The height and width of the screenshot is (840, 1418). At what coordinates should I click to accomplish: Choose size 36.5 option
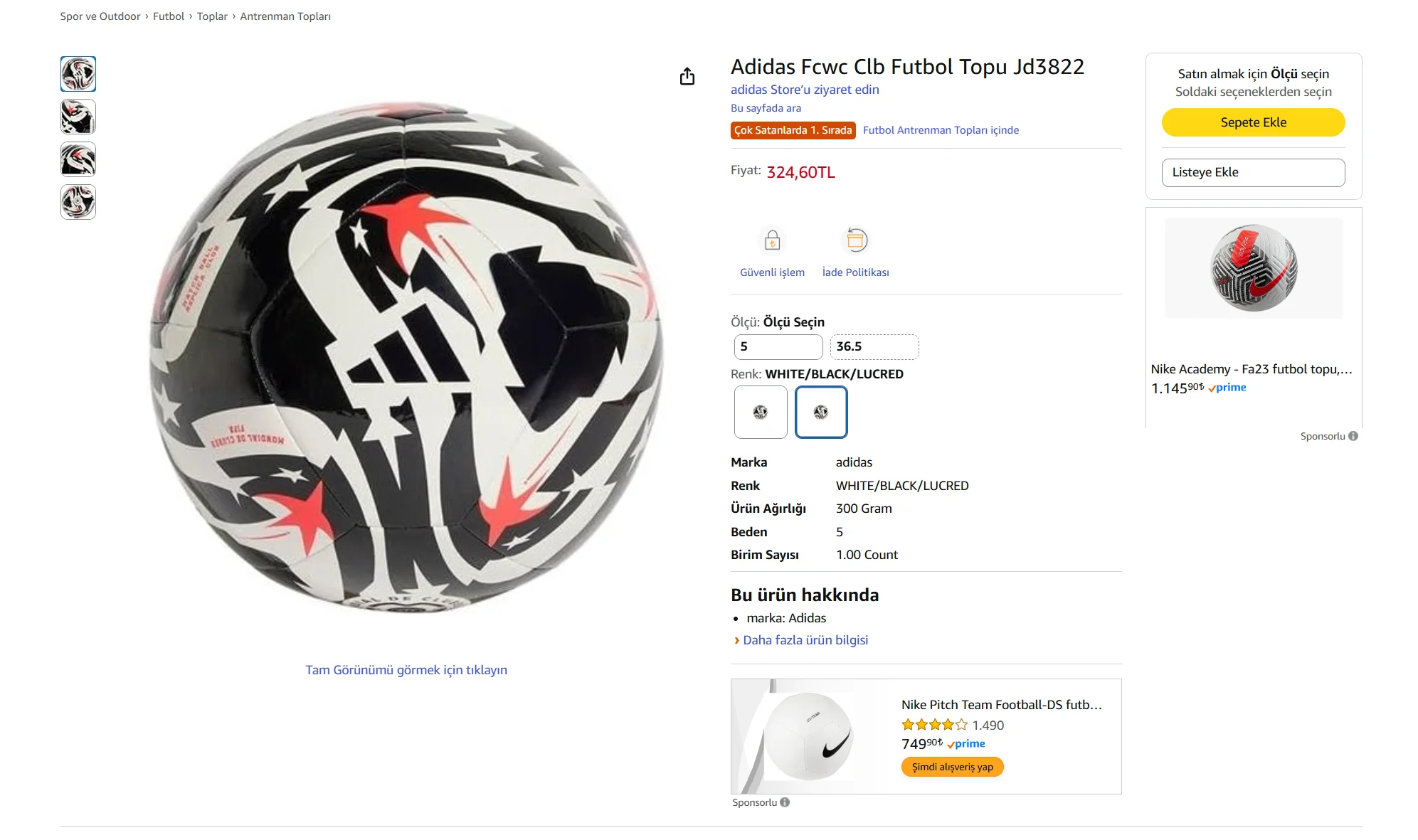click(x=874, y=347)
